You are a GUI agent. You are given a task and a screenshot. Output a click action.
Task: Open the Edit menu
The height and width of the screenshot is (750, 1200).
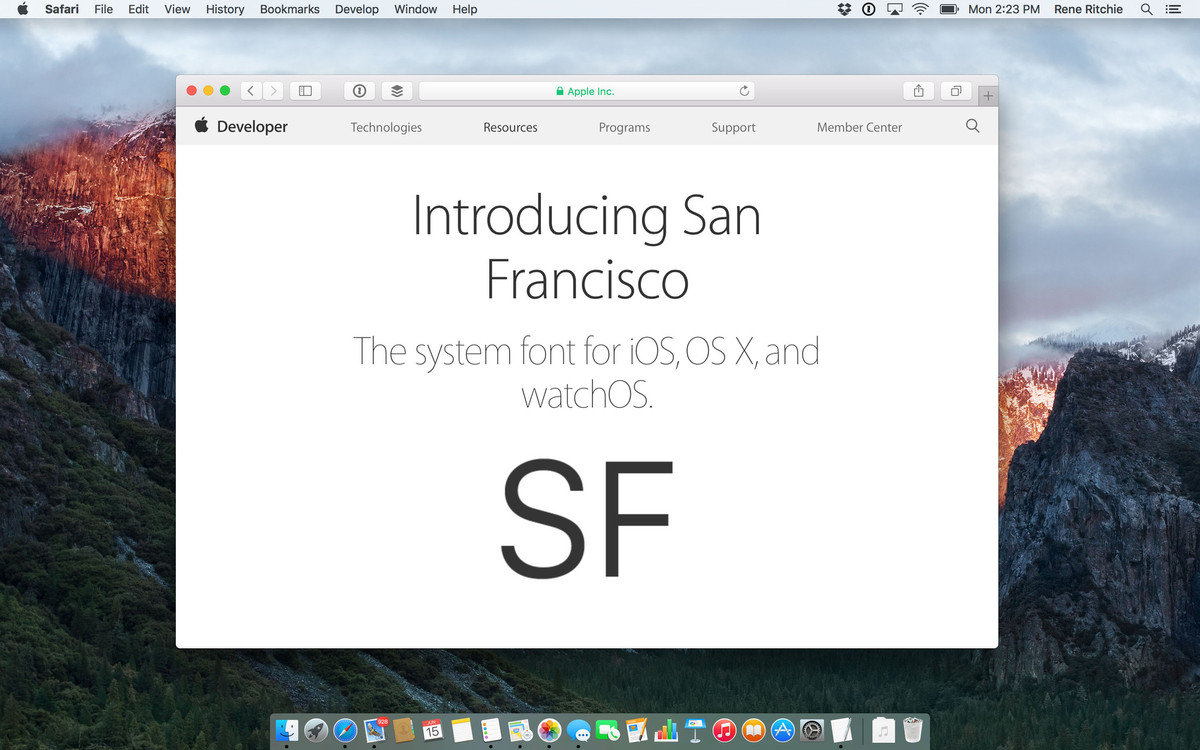point(139,9)
